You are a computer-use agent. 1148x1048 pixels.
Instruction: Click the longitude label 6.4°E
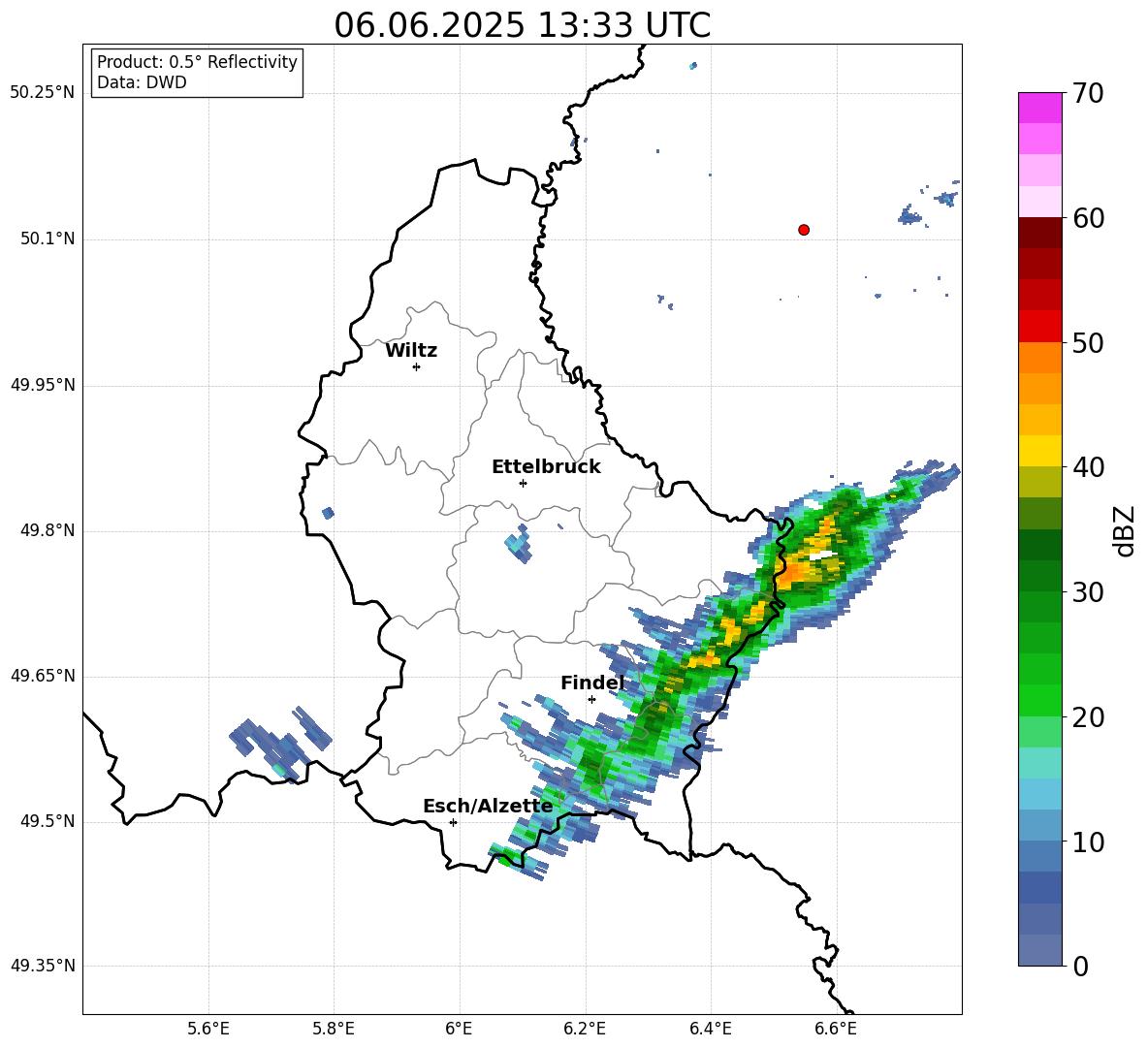pos(710,1029)
